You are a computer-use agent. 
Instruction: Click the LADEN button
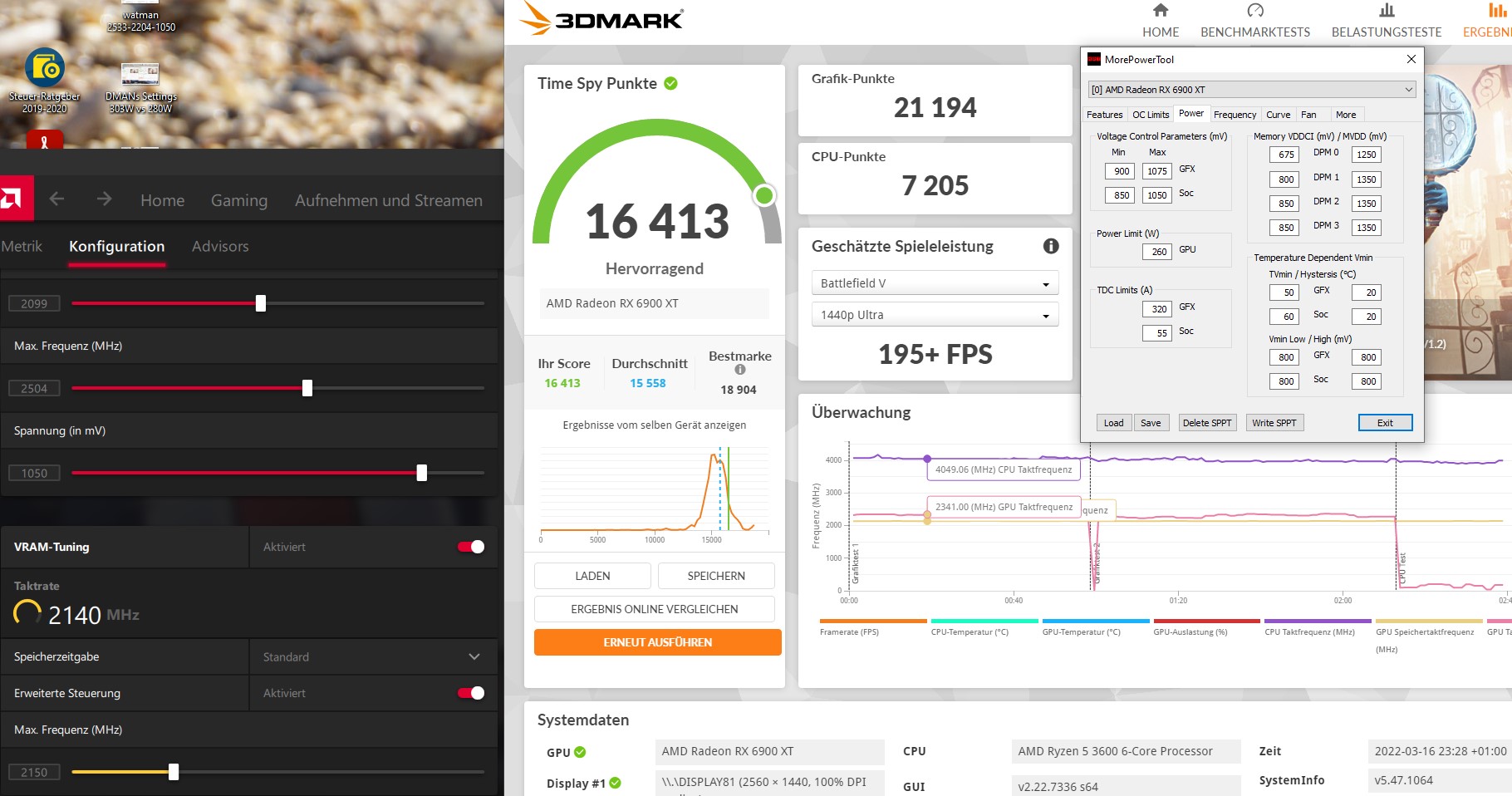[592, 576]
